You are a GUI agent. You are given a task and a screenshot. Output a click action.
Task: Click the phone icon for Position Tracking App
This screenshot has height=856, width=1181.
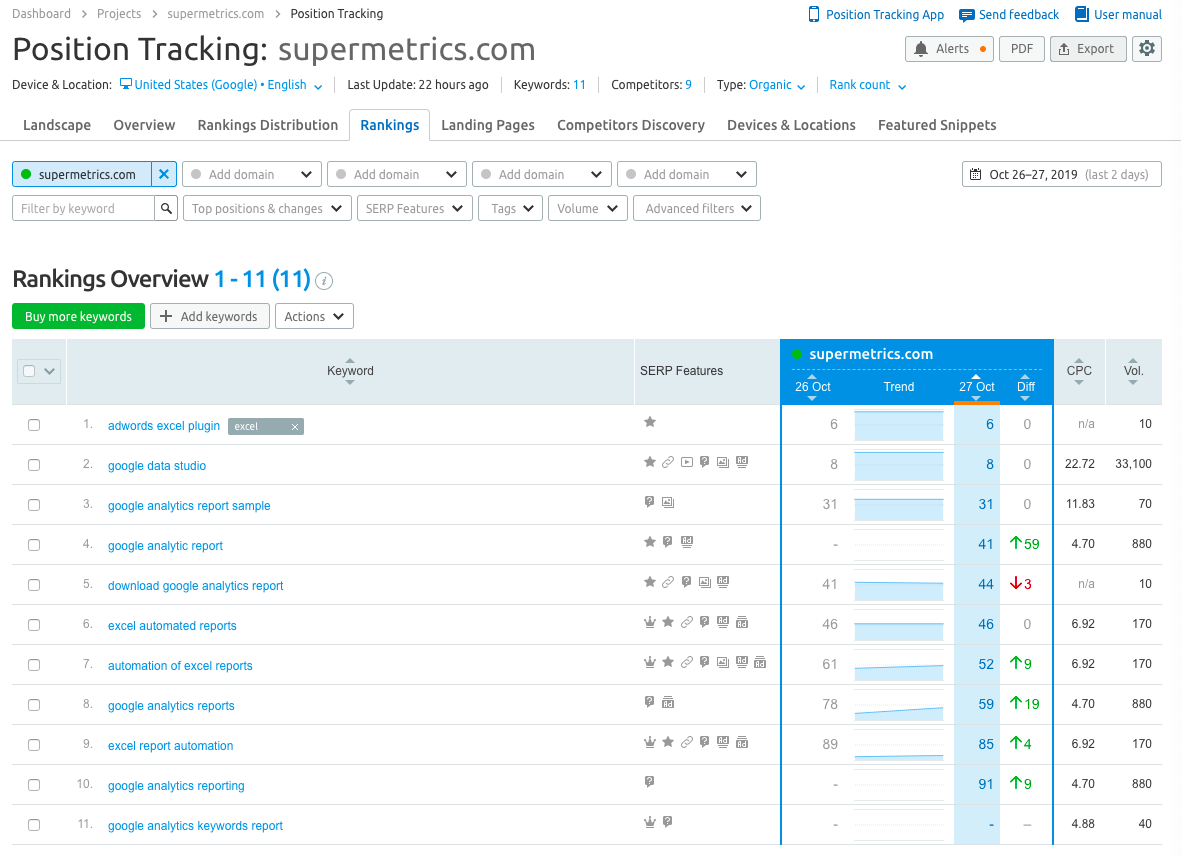[x=813, y=14]
